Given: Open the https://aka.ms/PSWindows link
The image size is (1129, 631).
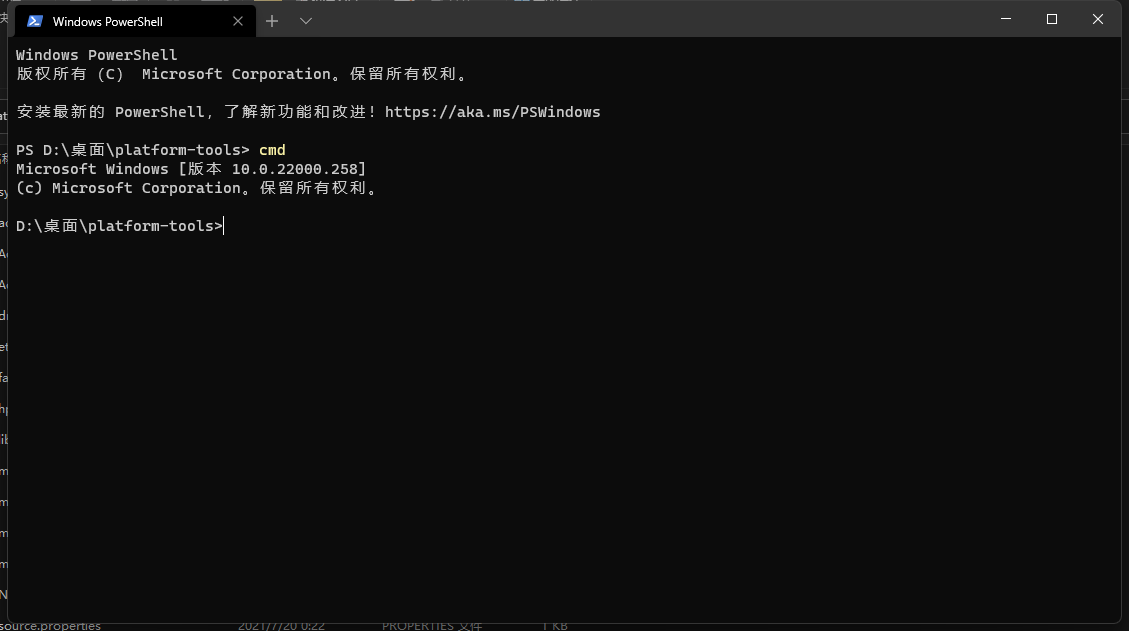Looking at the screenshot, I should (492, 112).
